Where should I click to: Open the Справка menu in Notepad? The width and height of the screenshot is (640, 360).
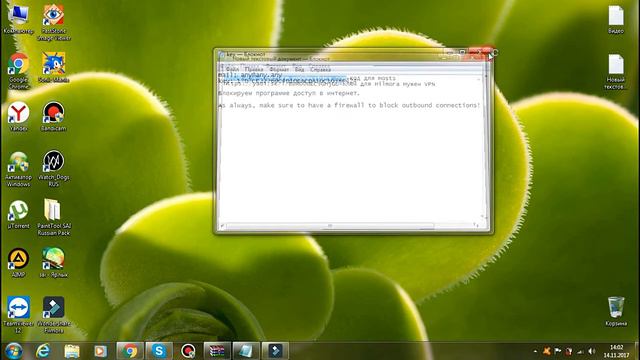pos(320,70)
